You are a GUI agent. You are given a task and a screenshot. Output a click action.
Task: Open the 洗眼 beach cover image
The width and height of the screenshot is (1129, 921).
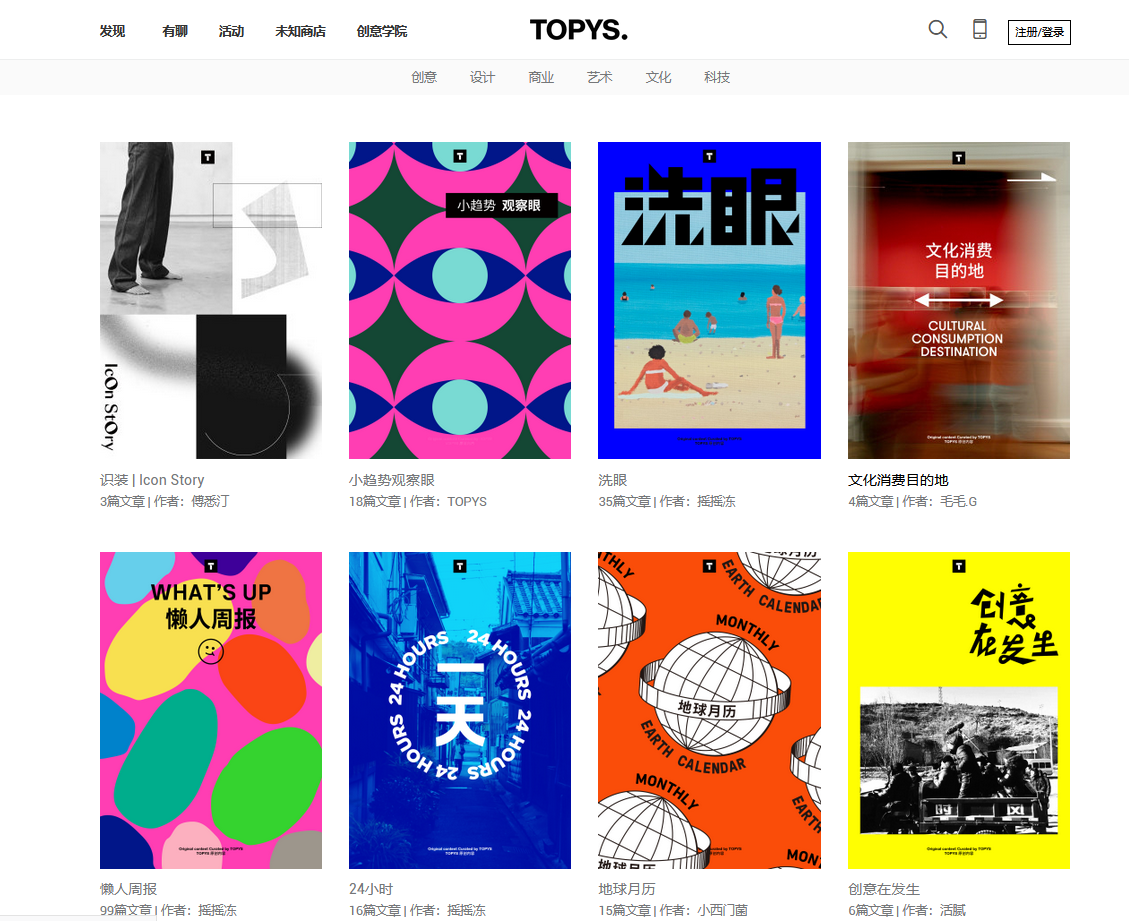click(x=709, y=300)
